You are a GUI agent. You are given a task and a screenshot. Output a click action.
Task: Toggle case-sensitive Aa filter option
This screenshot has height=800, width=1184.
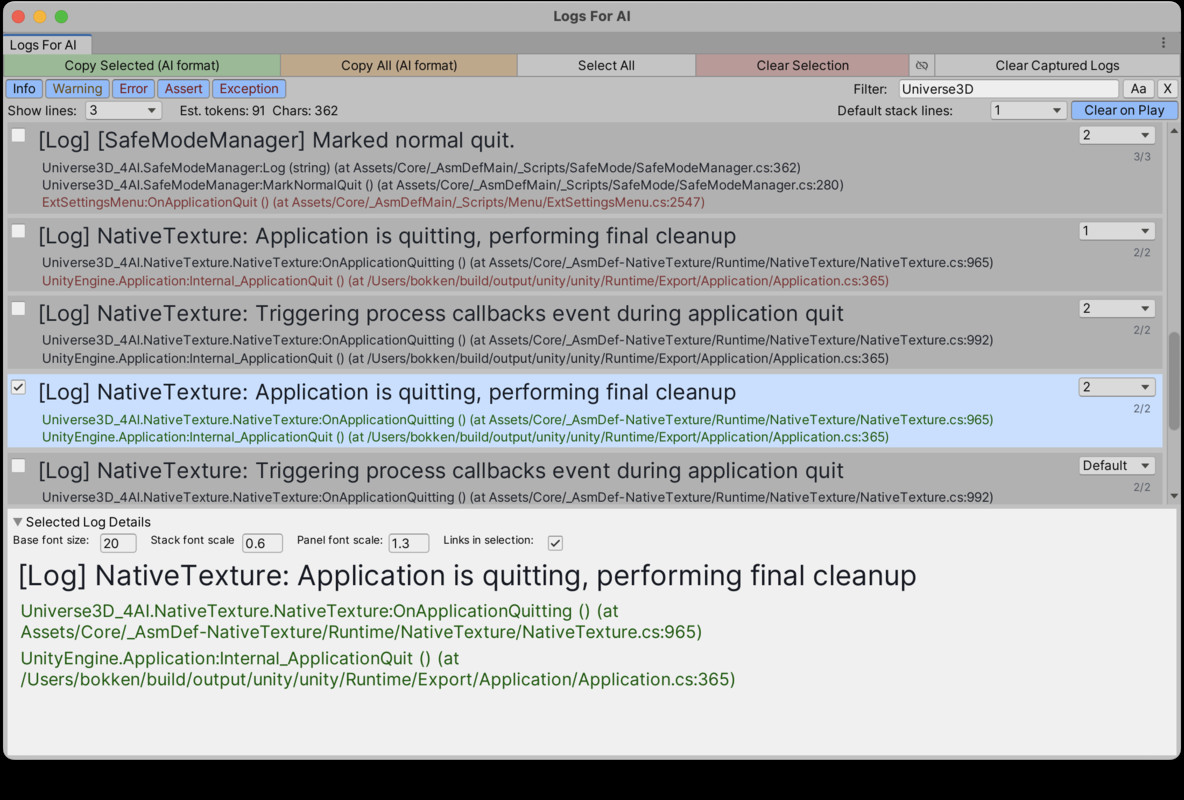[x=1138, y=88]
